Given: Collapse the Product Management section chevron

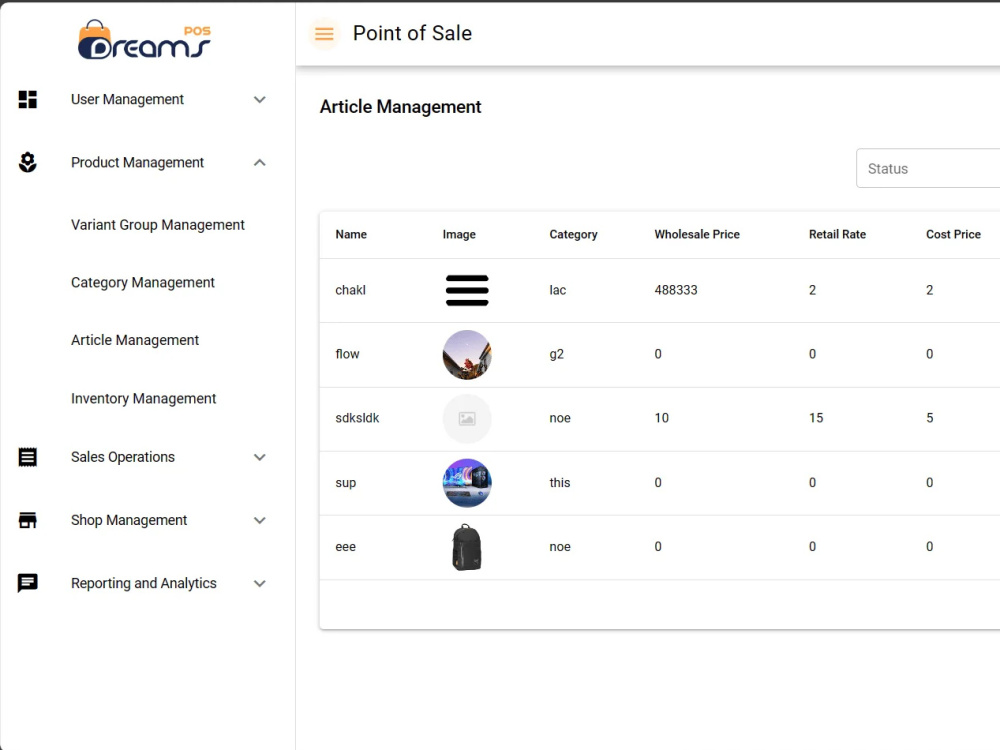Looking at the screenshot, I should [x=260, y=163].
